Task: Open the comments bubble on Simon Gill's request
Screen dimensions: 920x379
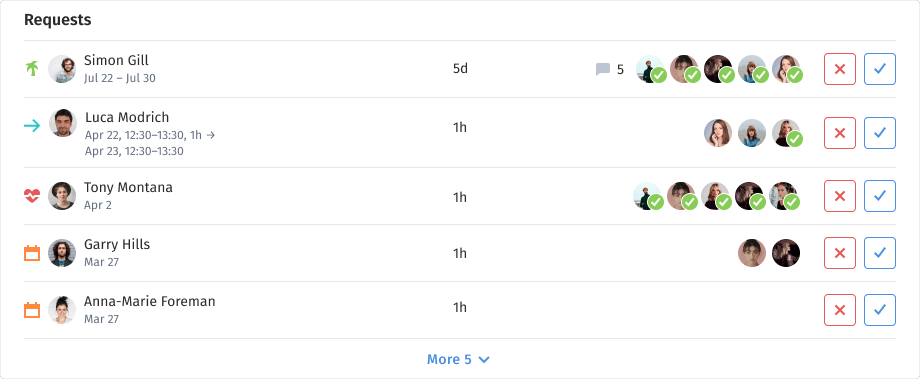Action: point(603,70)
